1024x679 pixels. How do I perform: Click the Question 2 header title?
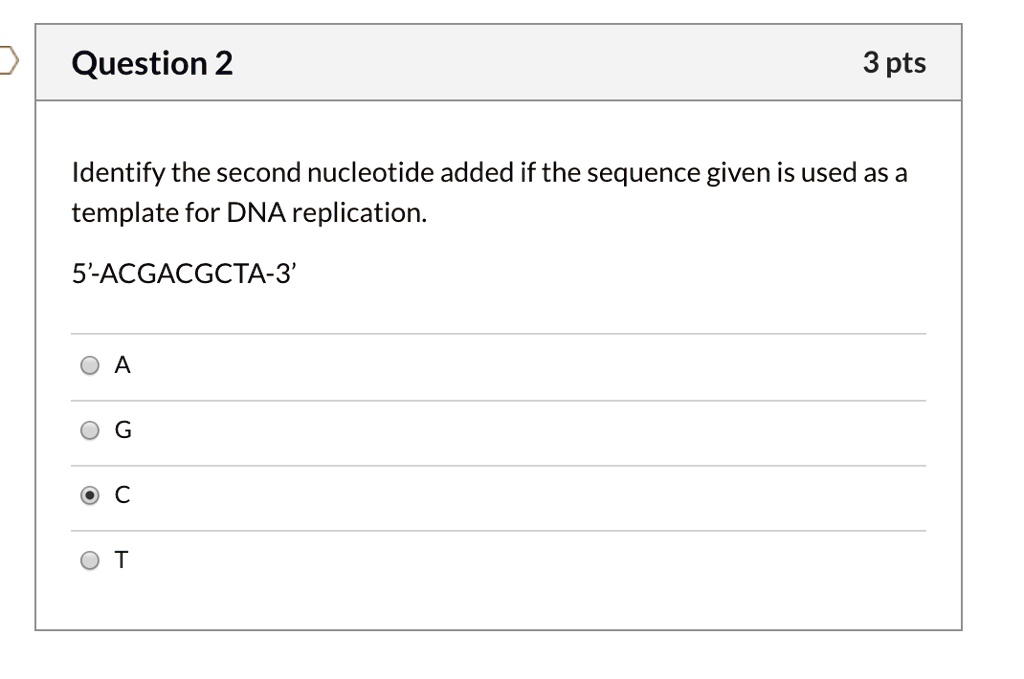click(x=151, y=62)
